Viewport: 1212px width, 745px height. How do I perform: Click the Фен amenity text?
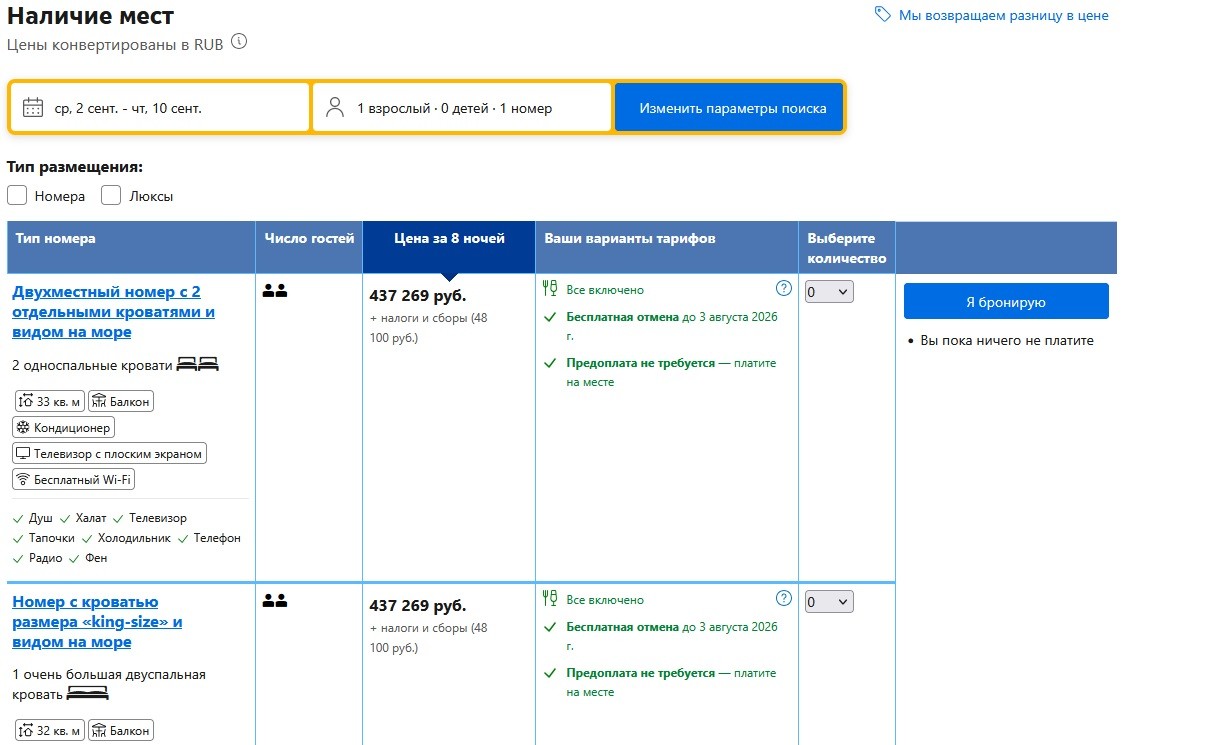tap(96, 558)
